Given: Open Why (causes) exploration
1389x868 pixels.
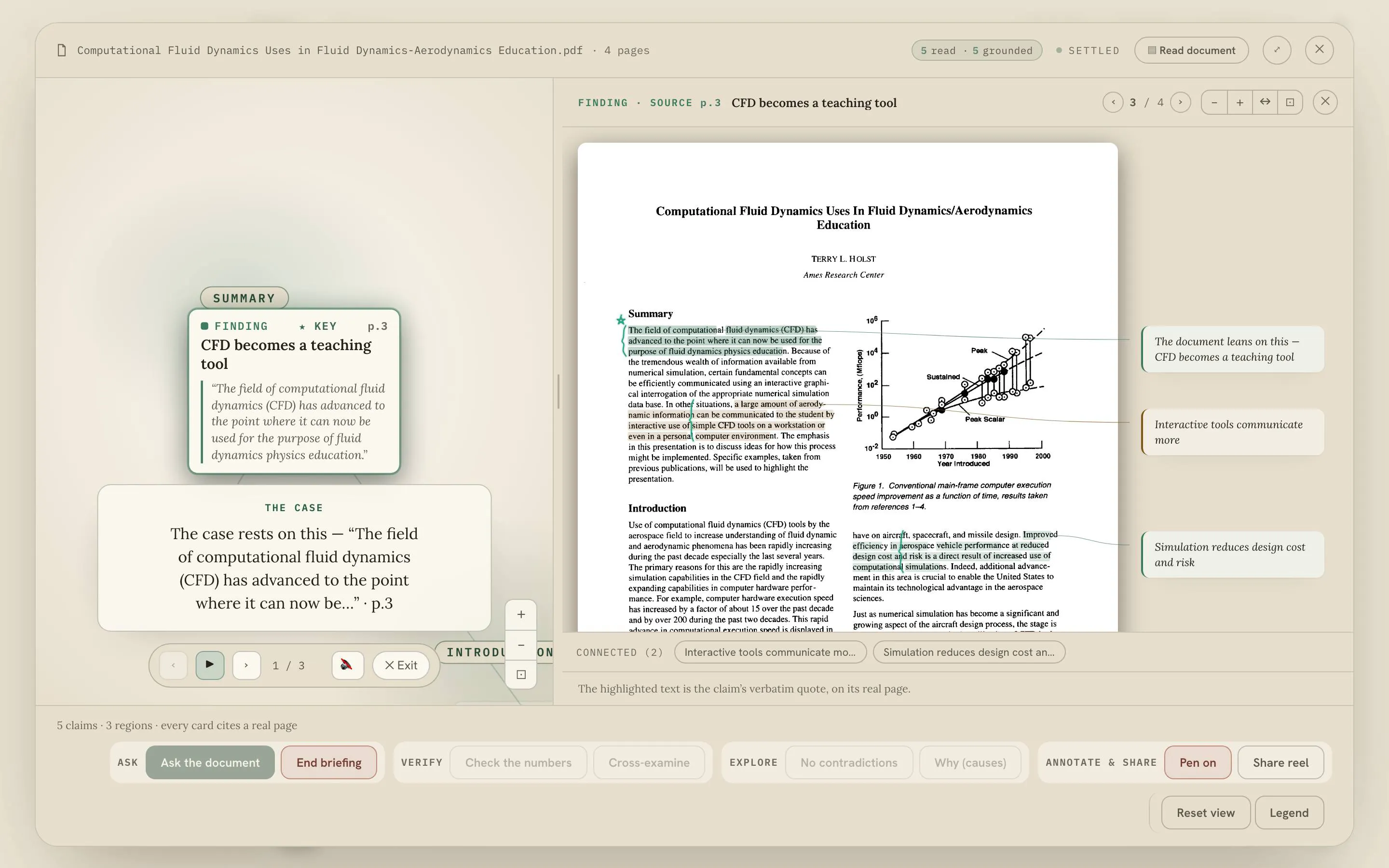Looking at the screenshot, I should pos(970,762).
